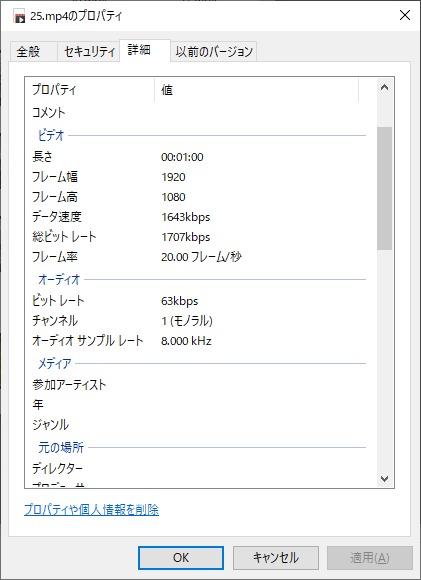The height and width of the screenshot is (580, 421).
Task: Click the ビデオ section header
Action: pos(51,135)
